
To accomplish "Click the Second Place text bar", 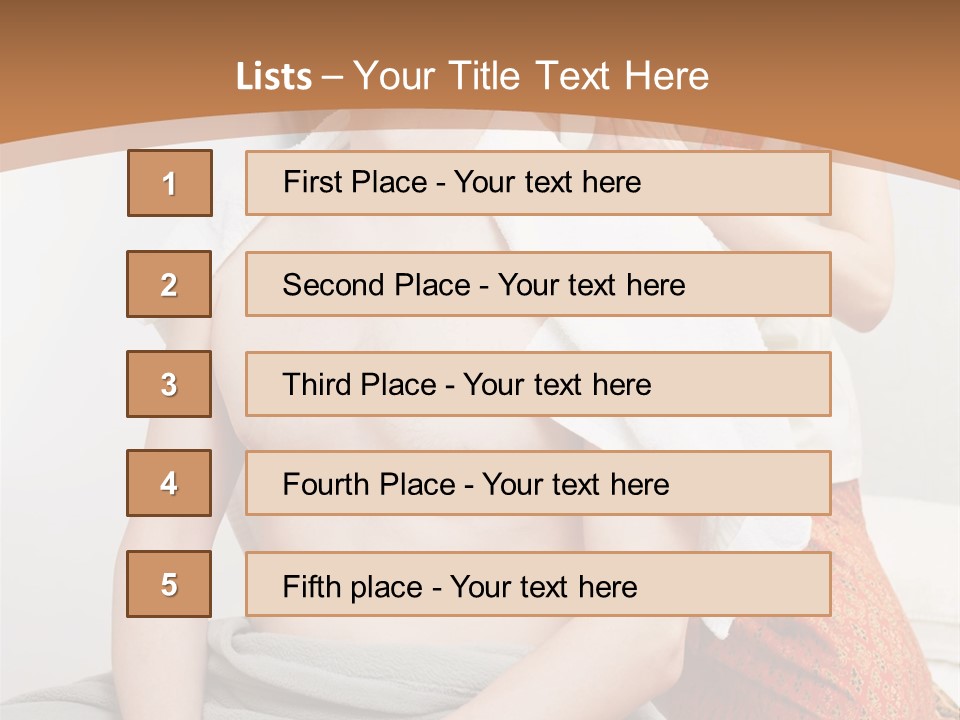I will click(538, 284).
